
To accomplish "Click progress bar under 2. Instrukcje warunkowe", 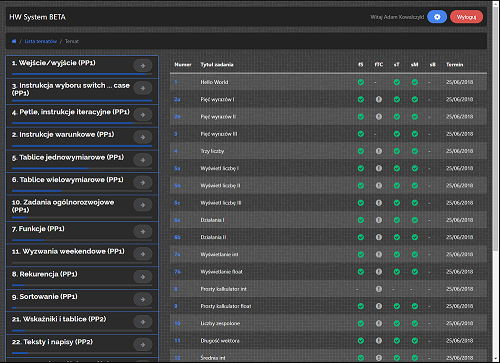I will pos(82,146).
